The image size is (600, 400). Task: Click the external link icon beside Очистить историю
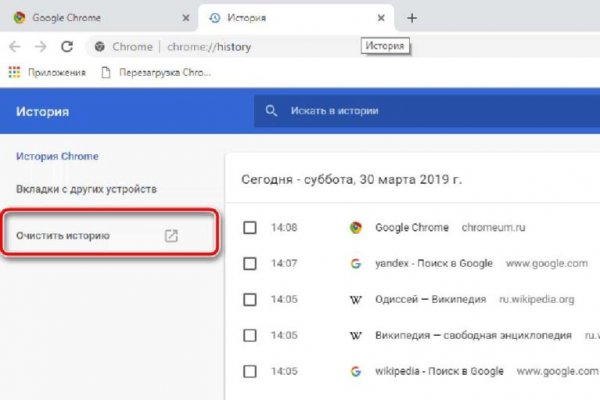coord(171,236)
